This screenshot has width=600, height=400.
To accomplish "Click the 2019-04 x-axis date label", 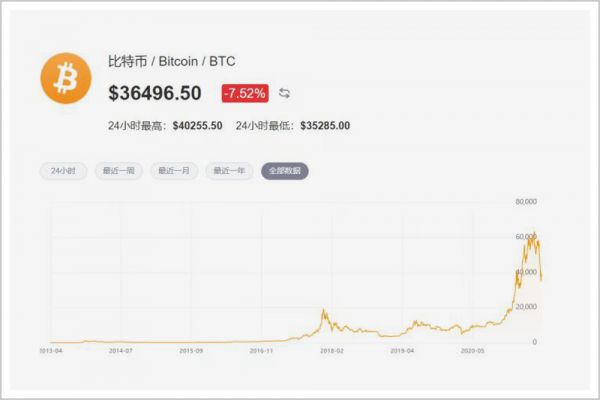I will (x=401, y=352).
